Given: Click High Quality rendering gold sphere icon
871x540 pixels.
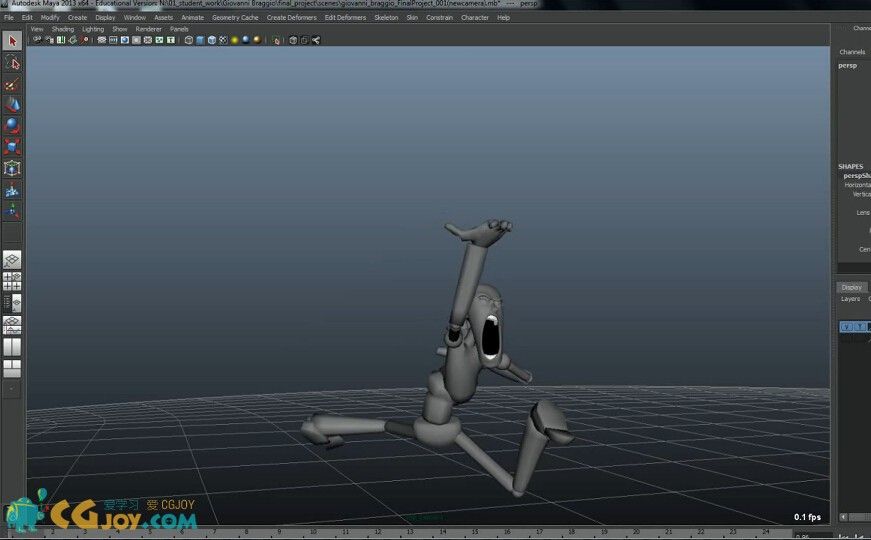Looking at the screenshot, I should [x=257, y=40].
